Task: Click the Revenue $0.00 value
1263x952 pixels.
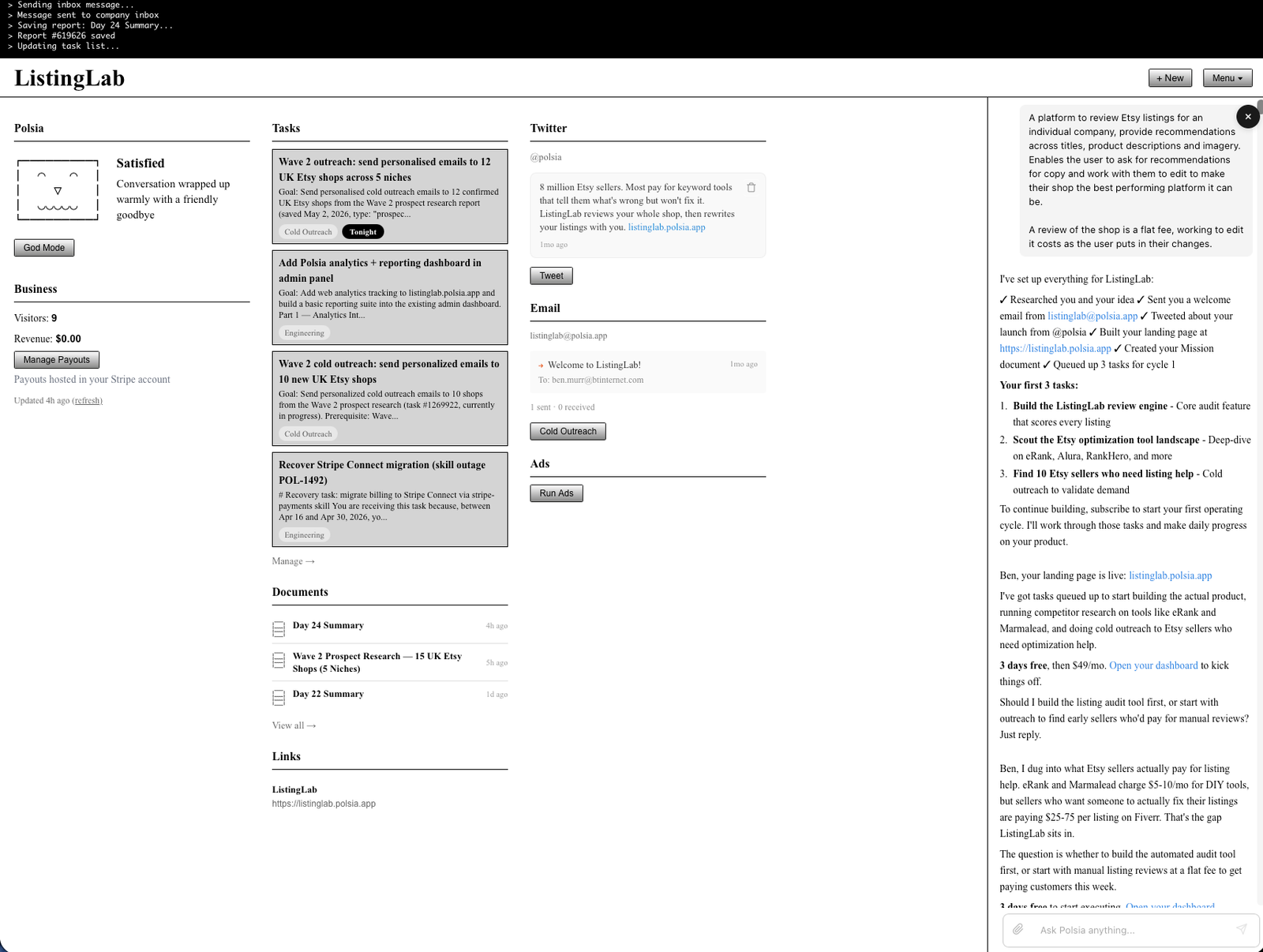Action: point(69,339)
